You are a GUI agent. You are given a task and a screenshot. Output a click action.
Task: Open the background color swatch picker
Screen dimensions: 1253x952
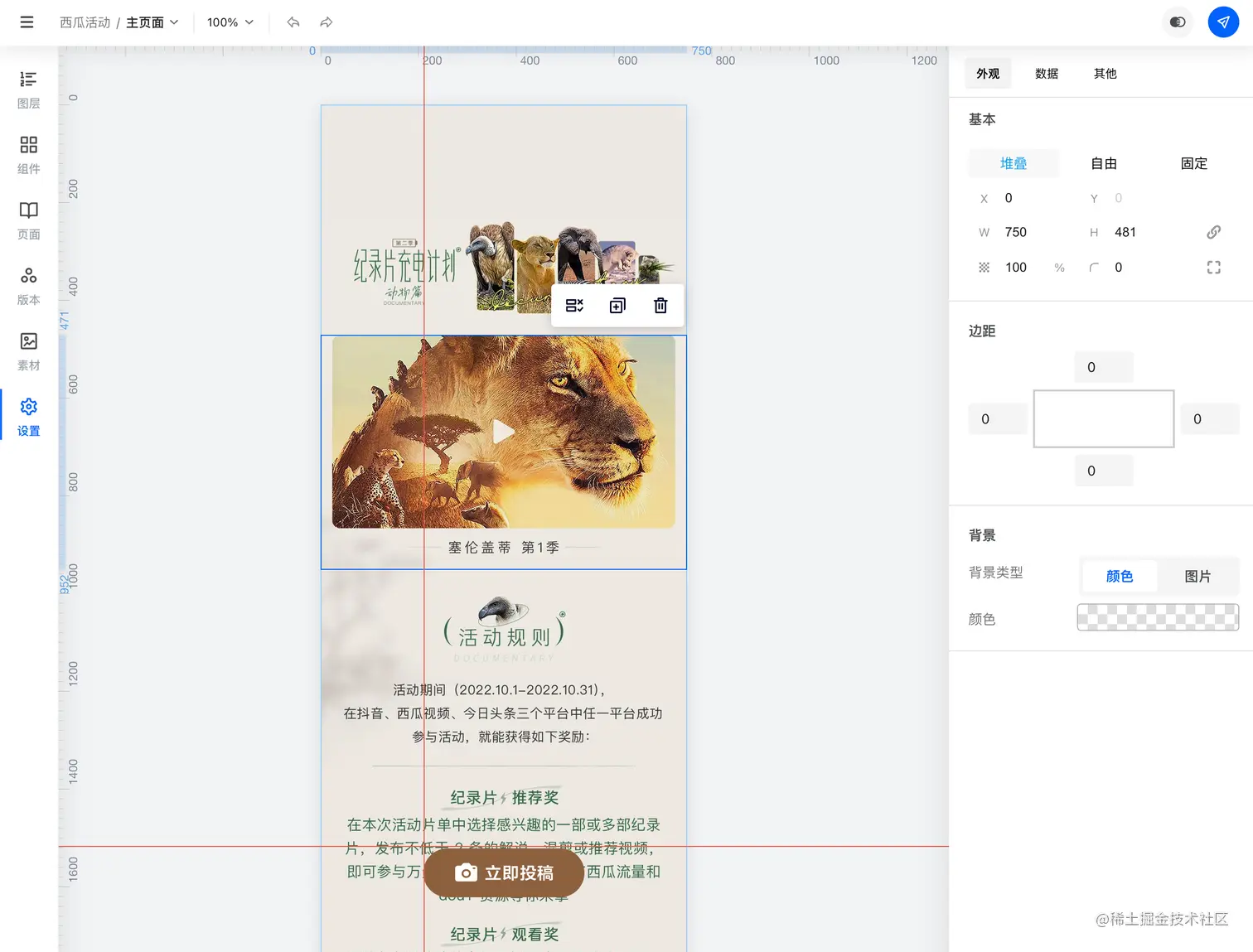[x=1158, y=617]
